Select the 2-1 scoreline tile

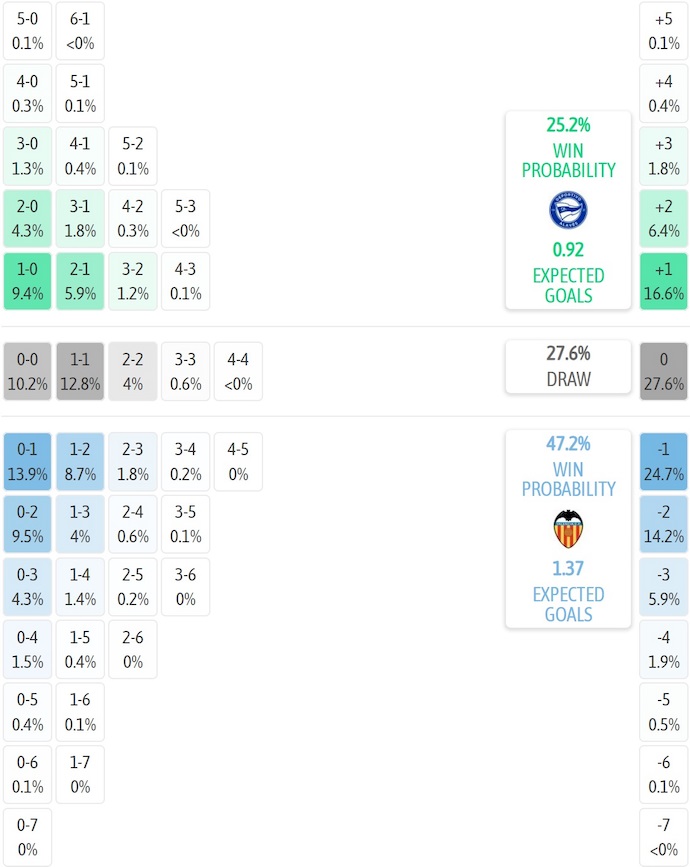(x=80, y=282)
